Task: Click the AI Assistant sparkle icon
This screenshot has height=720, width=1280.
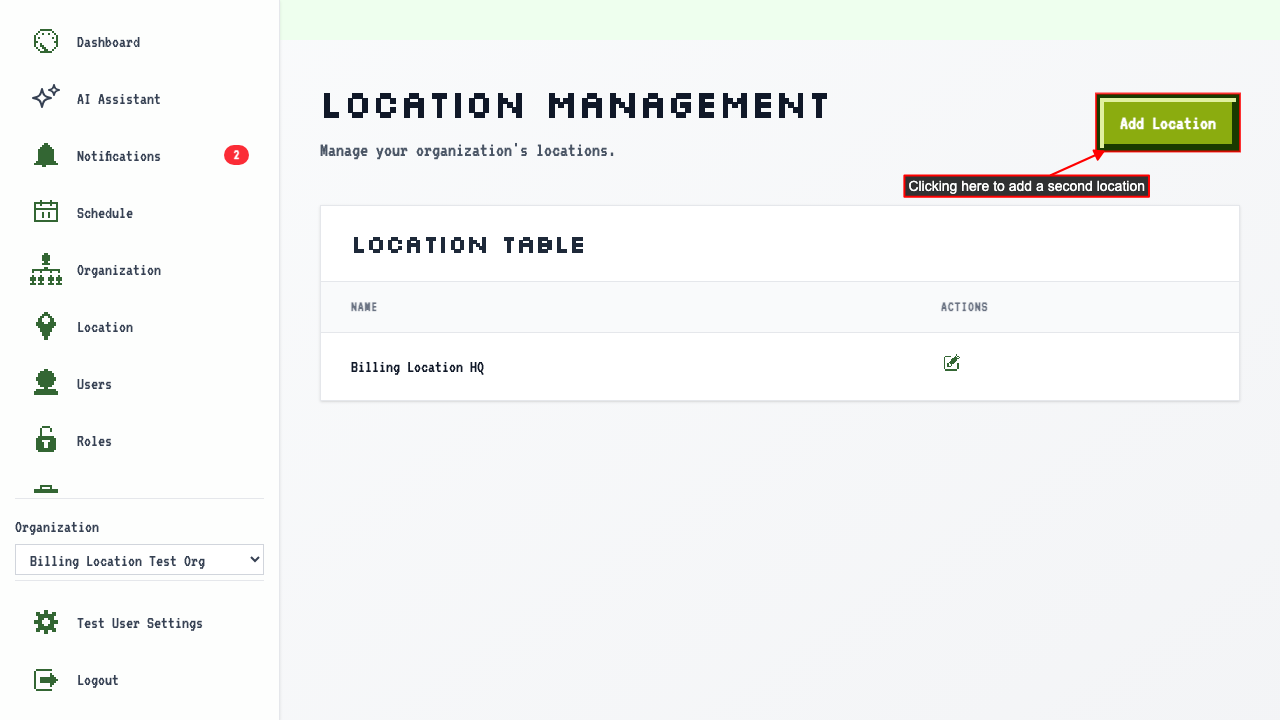Action: point(46,98)
